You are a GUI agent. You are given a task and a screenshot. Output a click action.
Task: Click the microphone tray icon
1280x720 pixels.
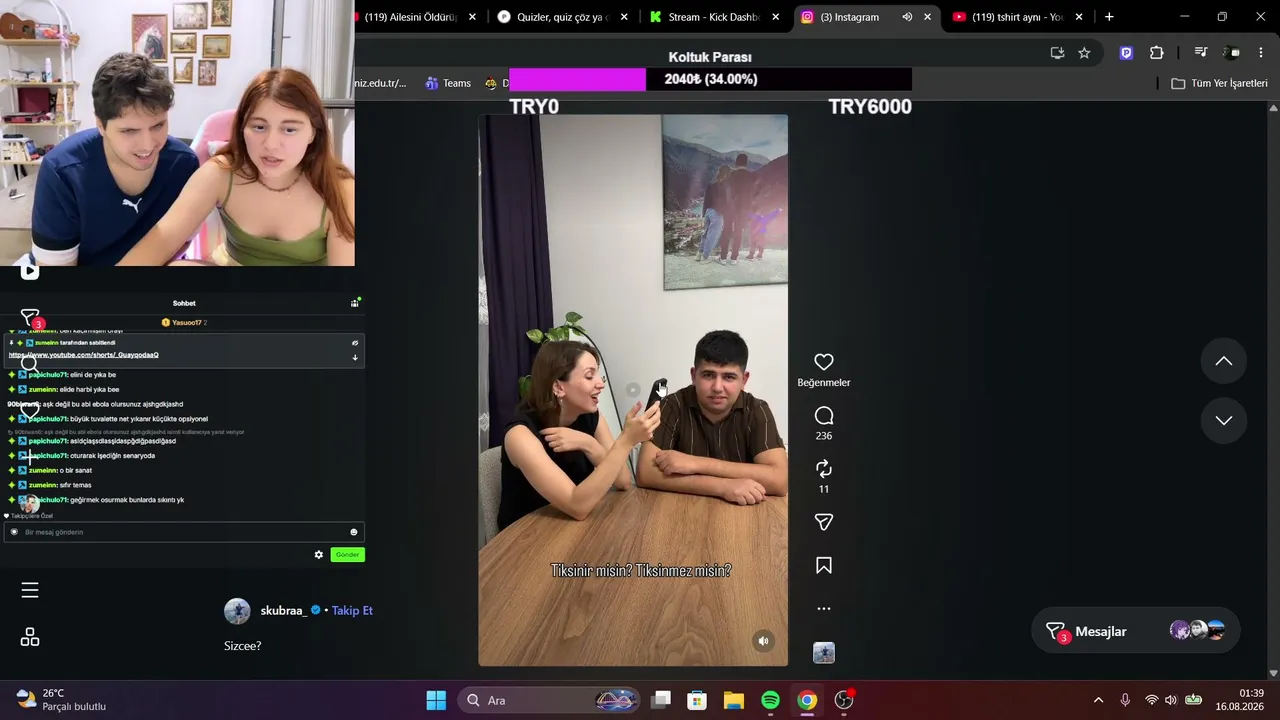[x=1125, y=700]
